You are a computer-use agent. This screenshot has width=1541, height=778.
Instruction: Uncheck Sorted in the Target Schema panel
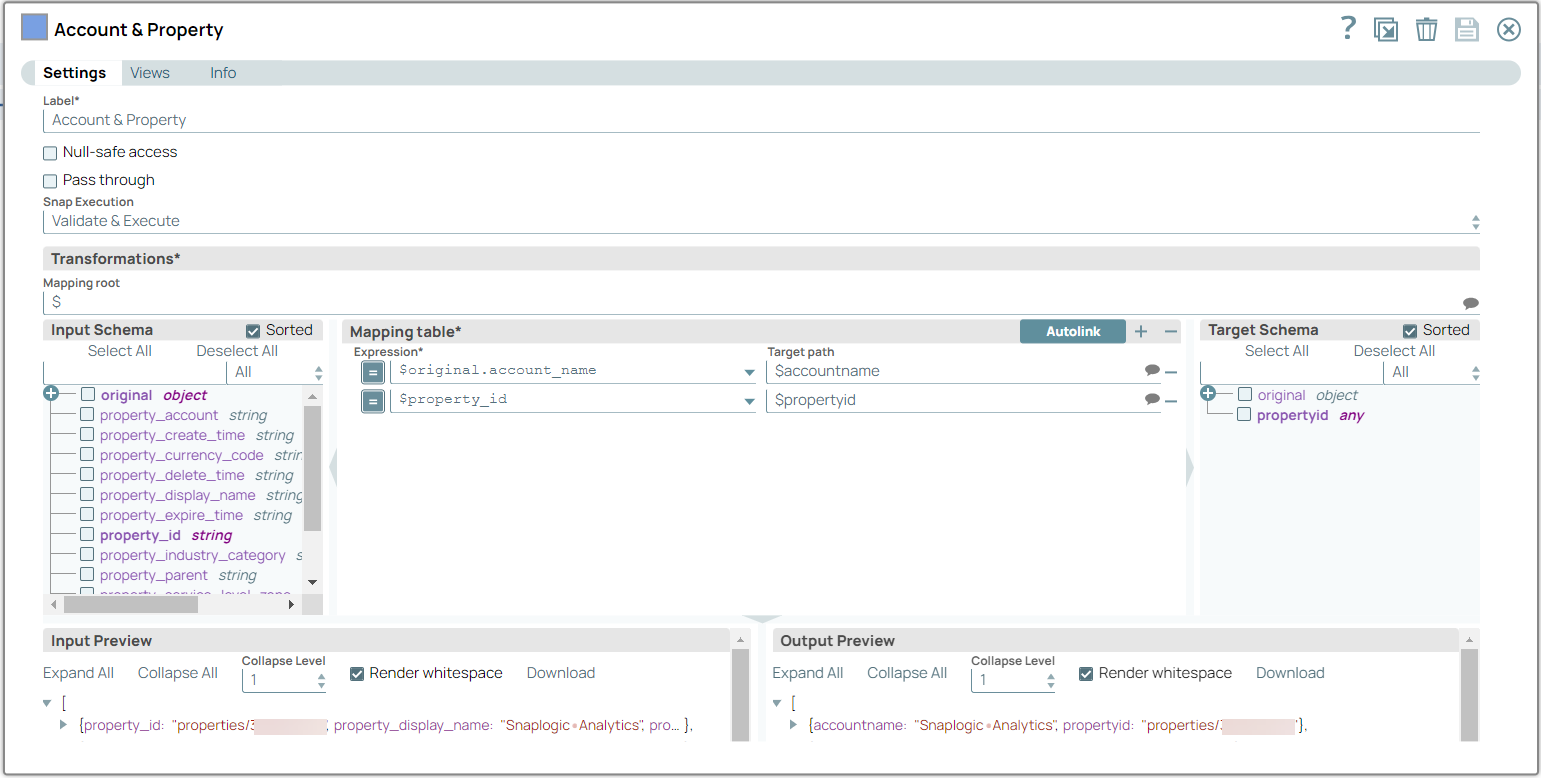click(1410, 329)
